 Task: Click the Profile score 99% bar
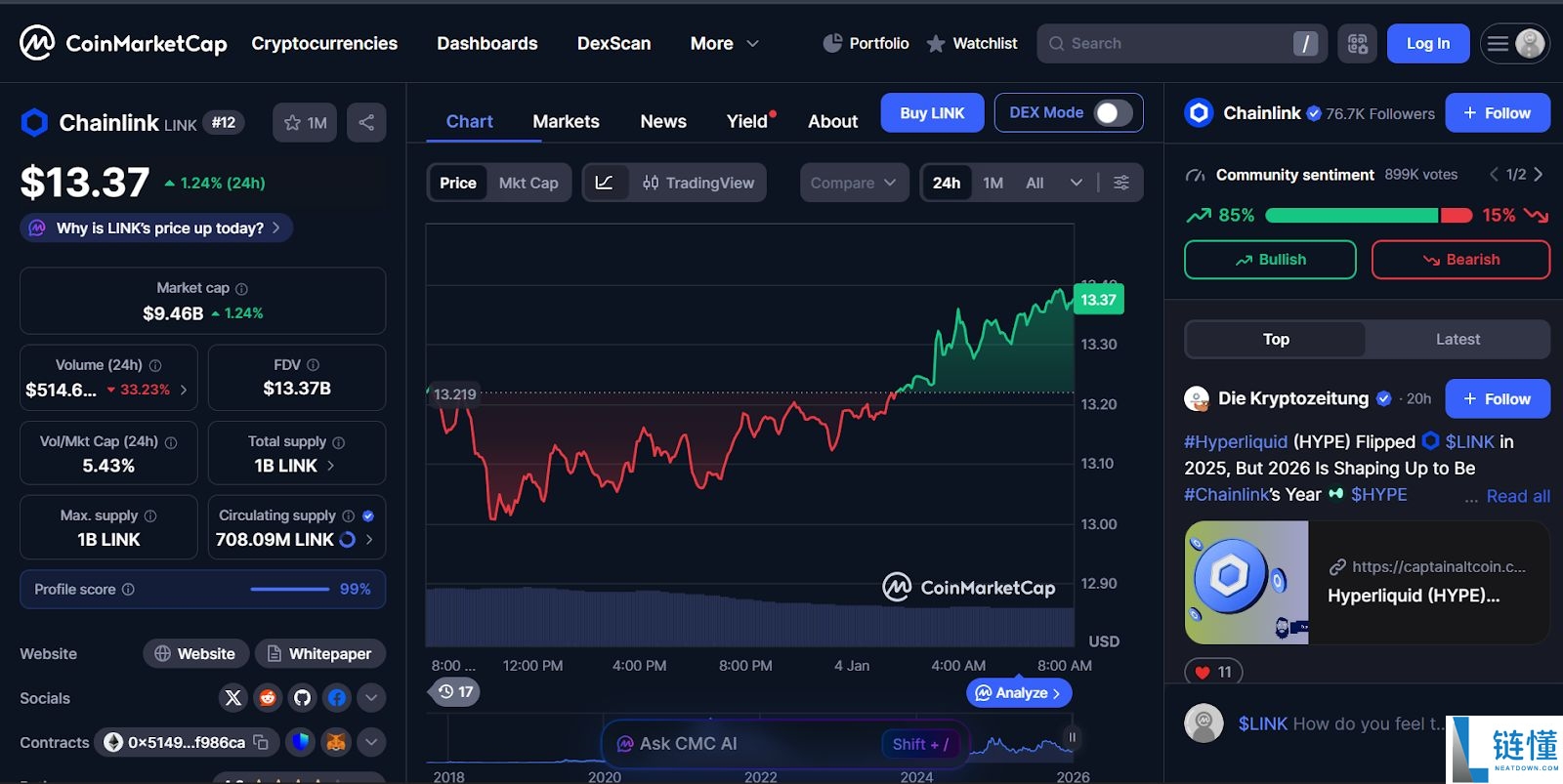tap(289, 589)
